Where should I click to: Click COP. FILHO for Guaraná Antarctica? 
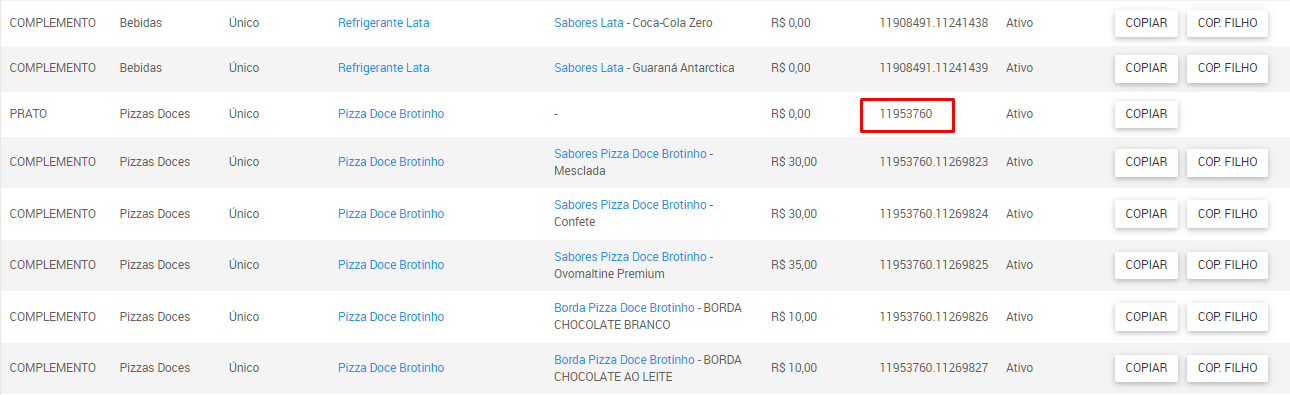point(1227,68)
